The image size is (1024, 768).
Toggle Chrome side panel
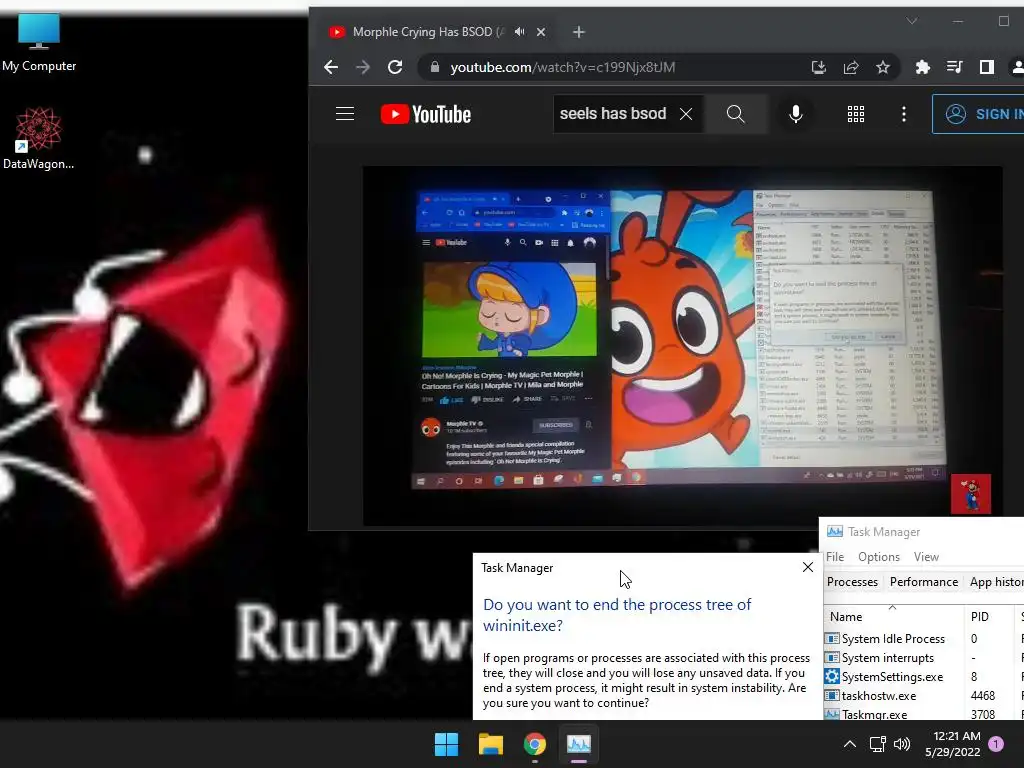[x=987, y=67]
